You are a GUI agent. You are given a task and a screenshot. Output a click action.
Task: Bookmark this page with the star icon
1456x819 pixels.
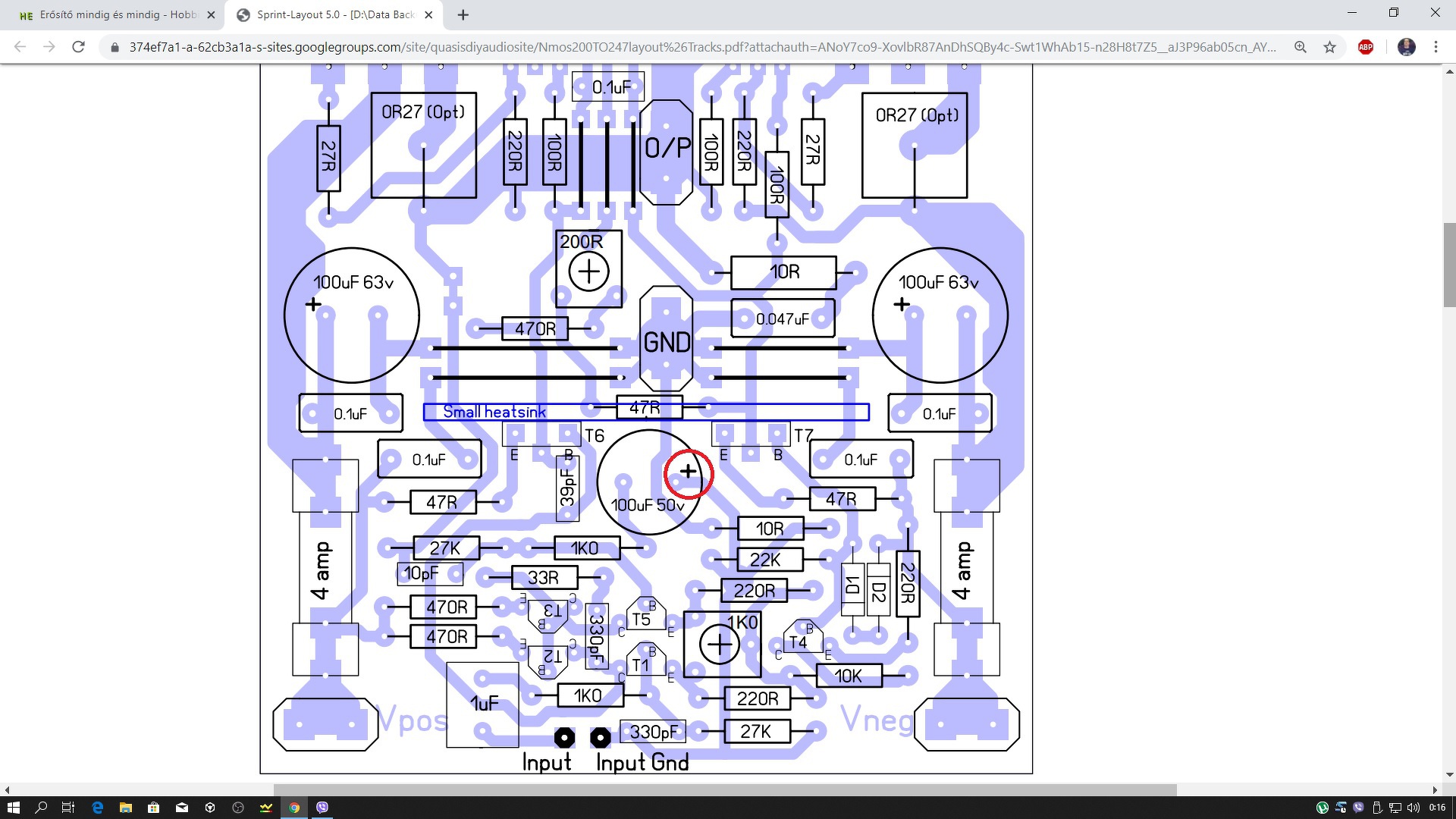click(x=1329, y=47)
